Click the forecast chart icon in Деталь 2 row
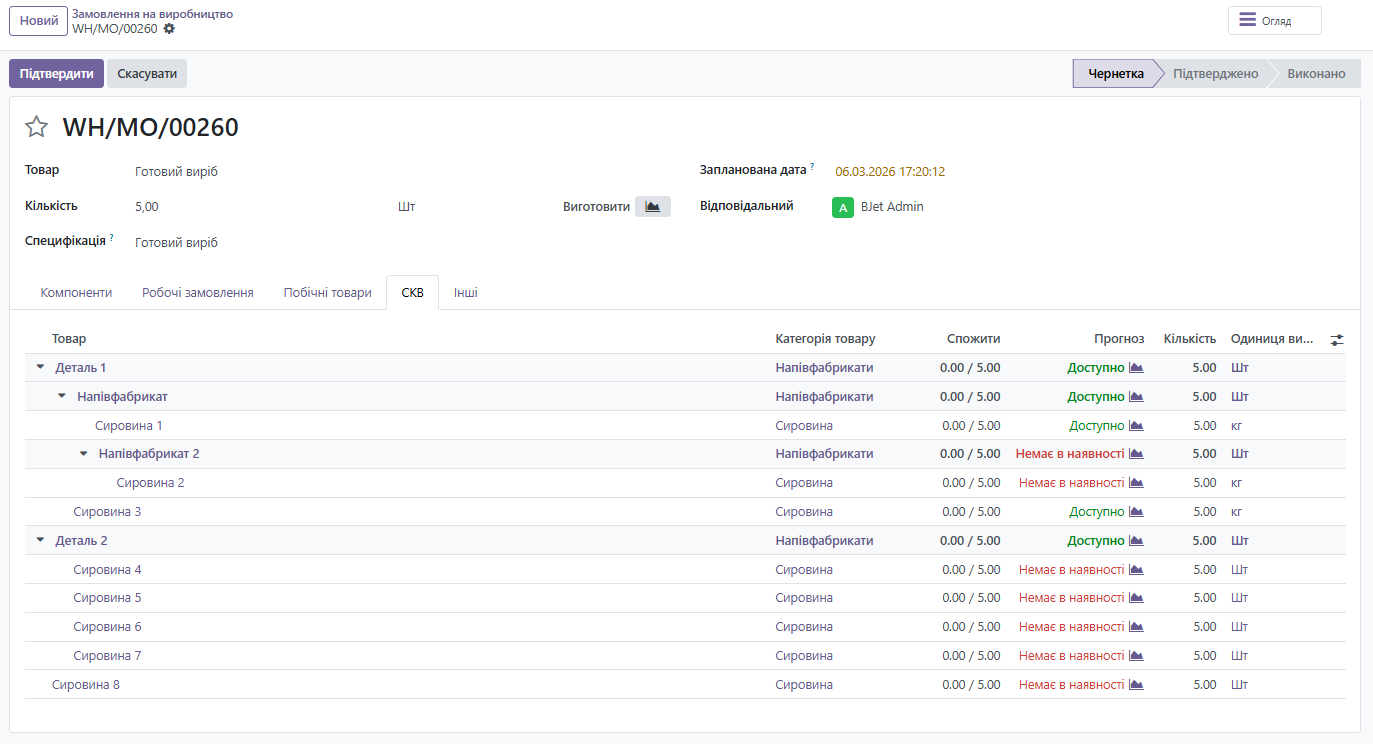 (1136, 541)
